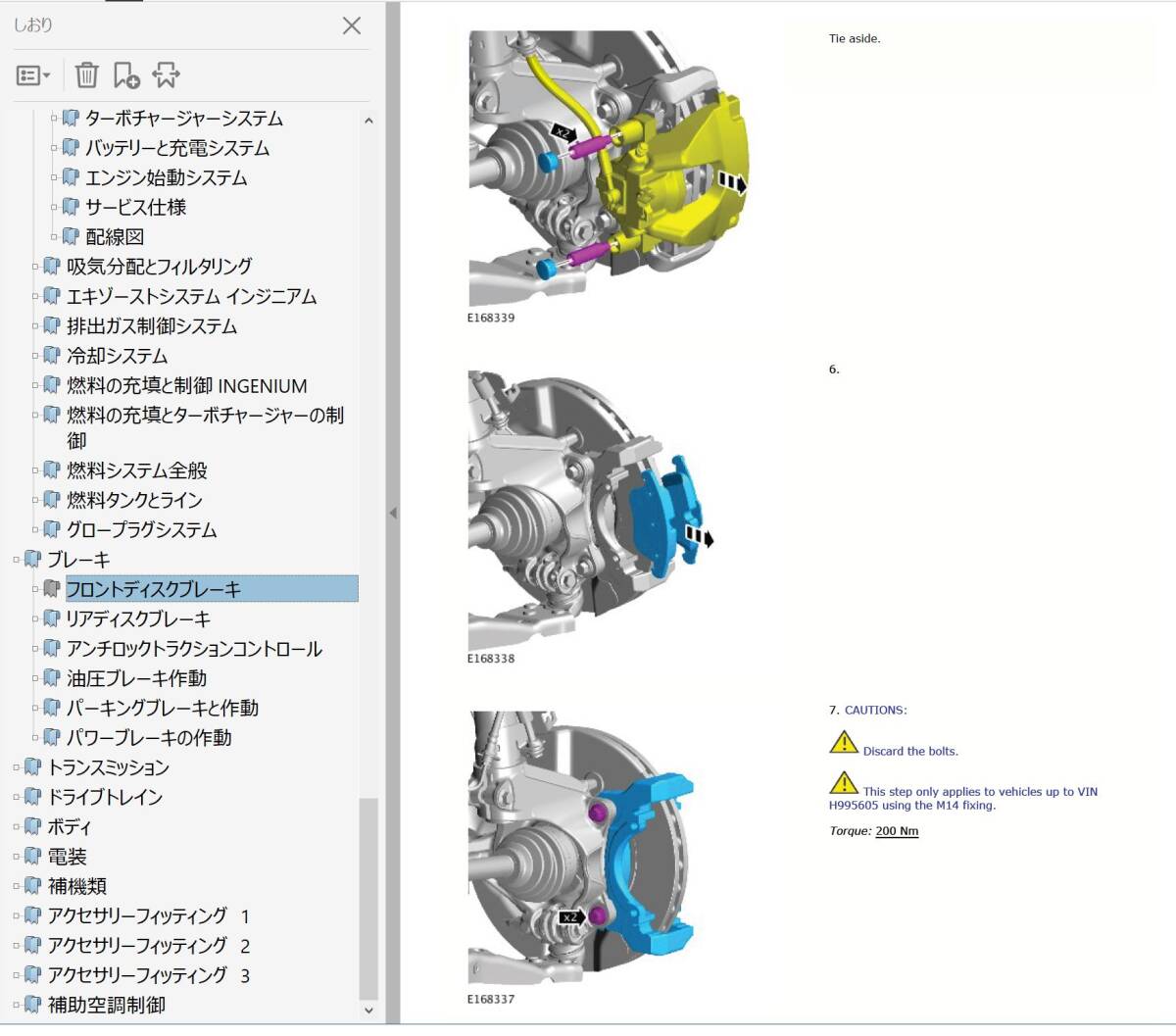This screenshot has height=1036, width=1176.
Task: Select the 吸気分配とフィルタリング bookmark
Action: 159,267
